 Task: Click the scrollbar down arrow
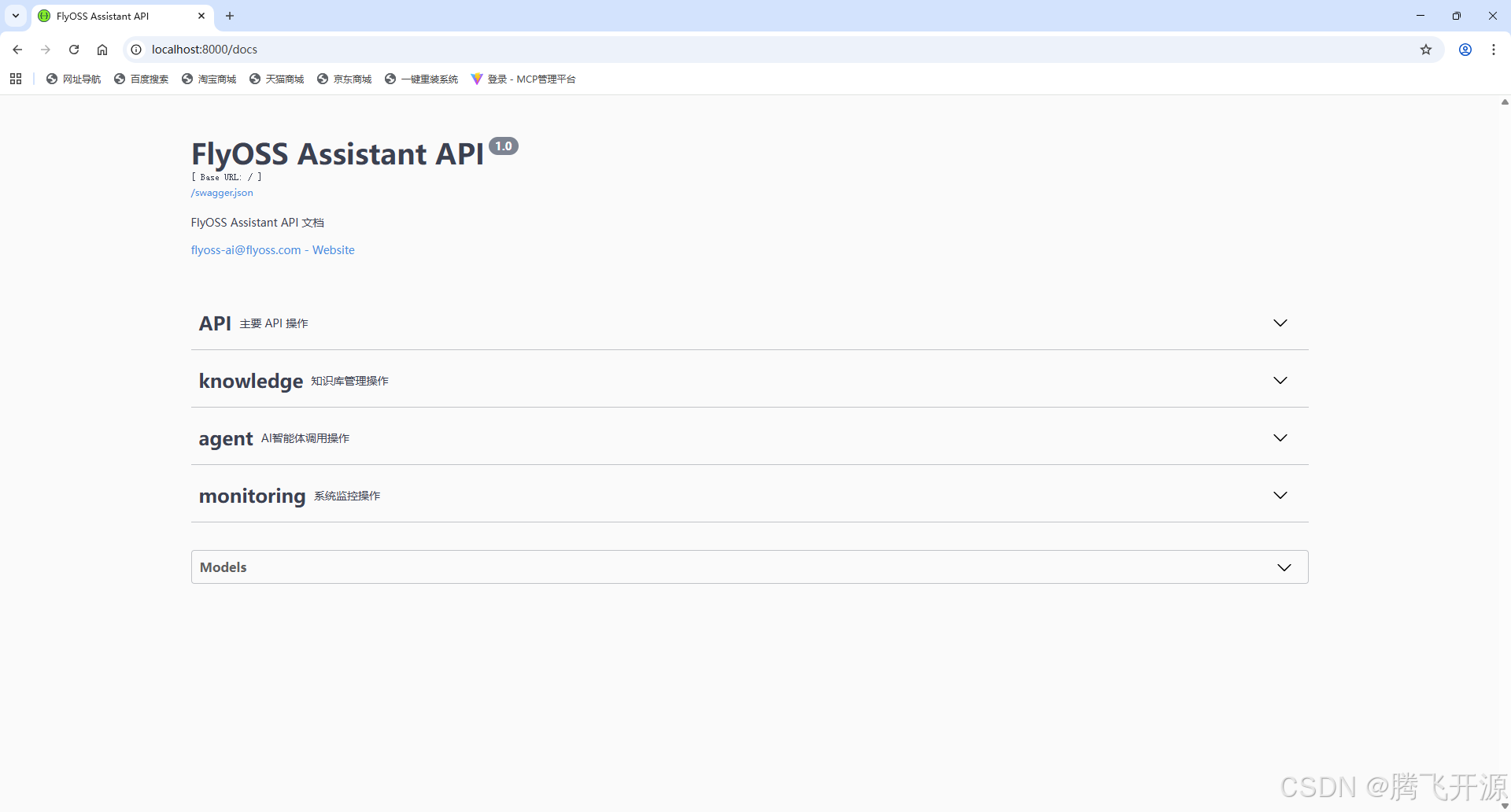click(1505, 805)
